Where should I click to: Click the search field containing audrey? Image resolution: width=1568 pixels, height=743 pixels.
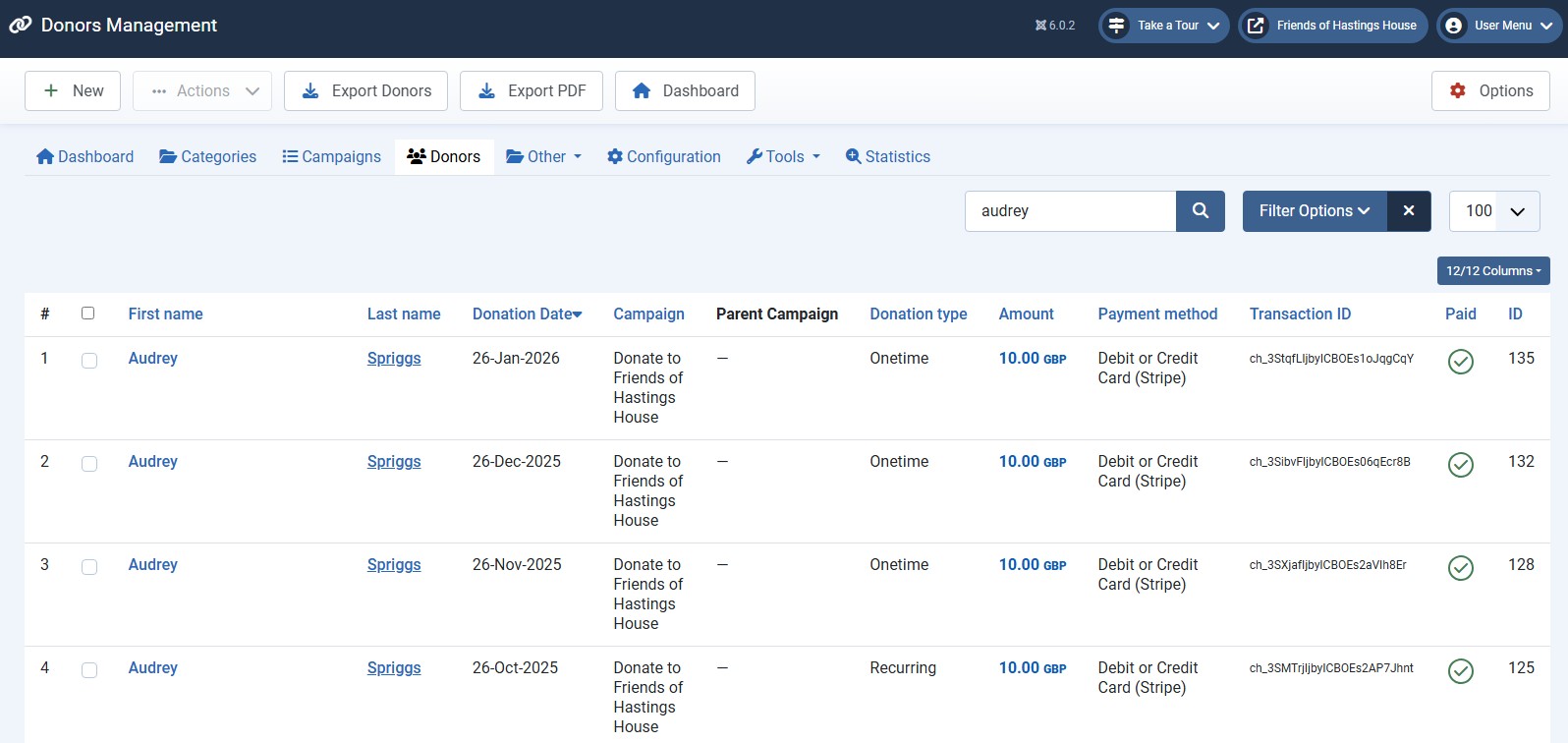click(1070, 211)
